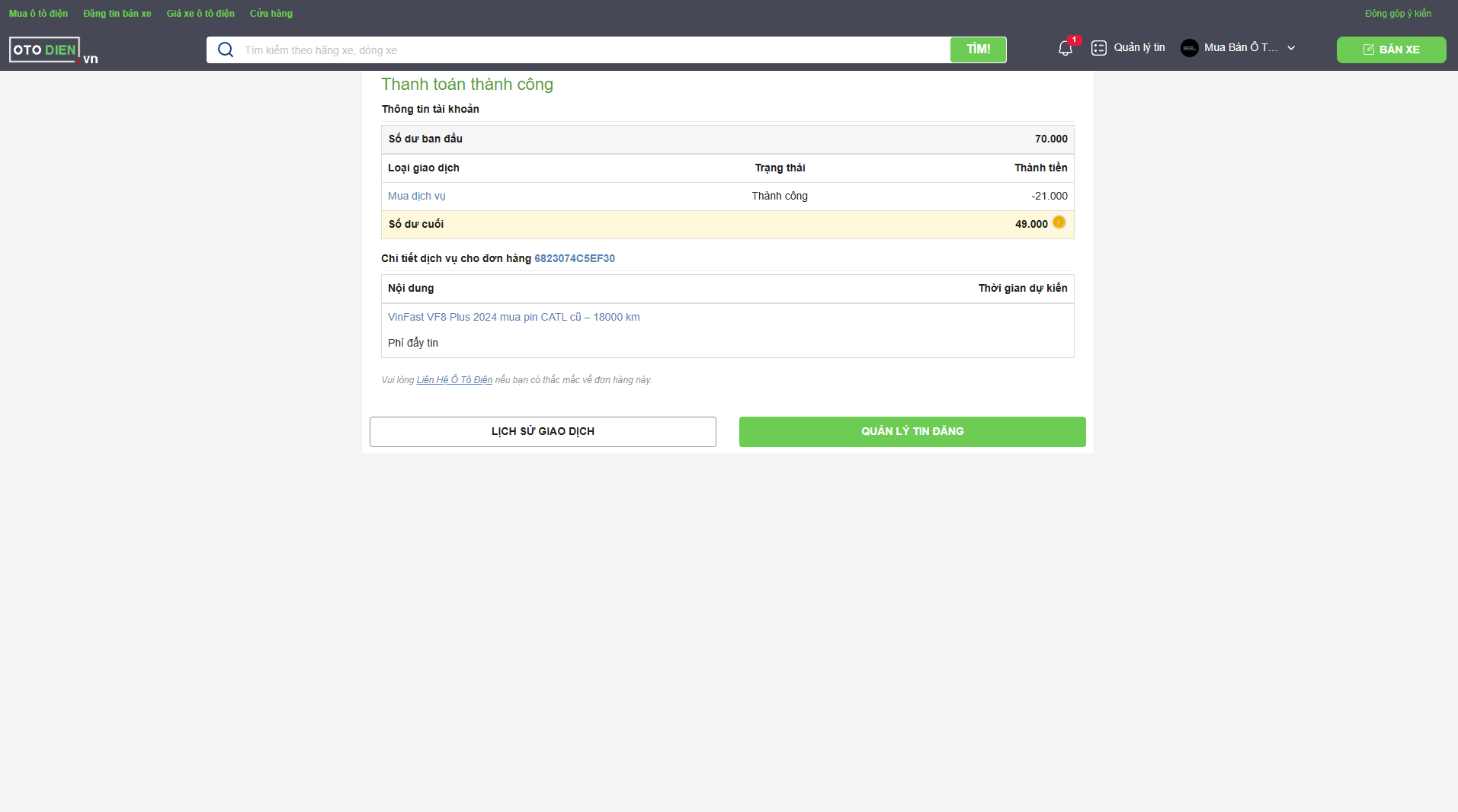1458x812 pixels.
Task: Click the QUẢN LÝ TIN ĐĂNG button
Action: 912,431
